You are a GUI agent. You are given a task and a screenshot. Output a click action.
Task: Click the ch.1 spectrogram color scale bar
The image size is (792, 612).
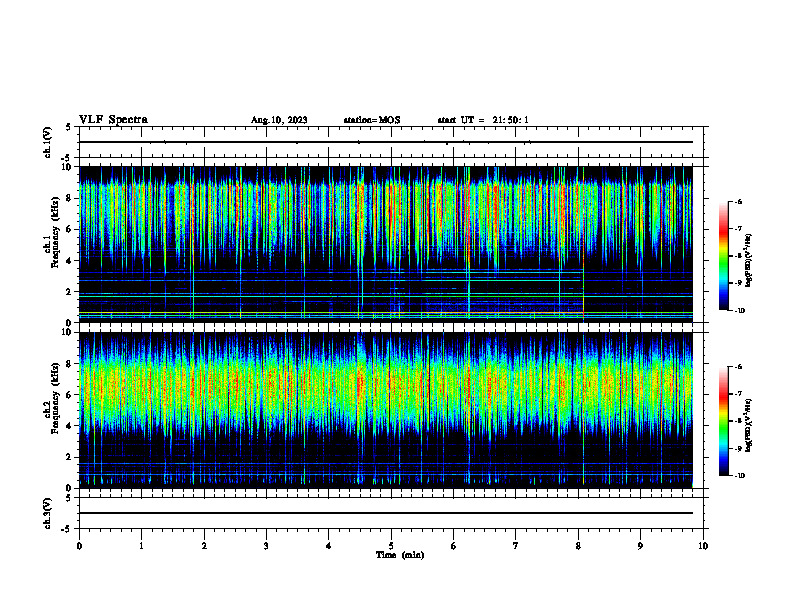point(724,256)
